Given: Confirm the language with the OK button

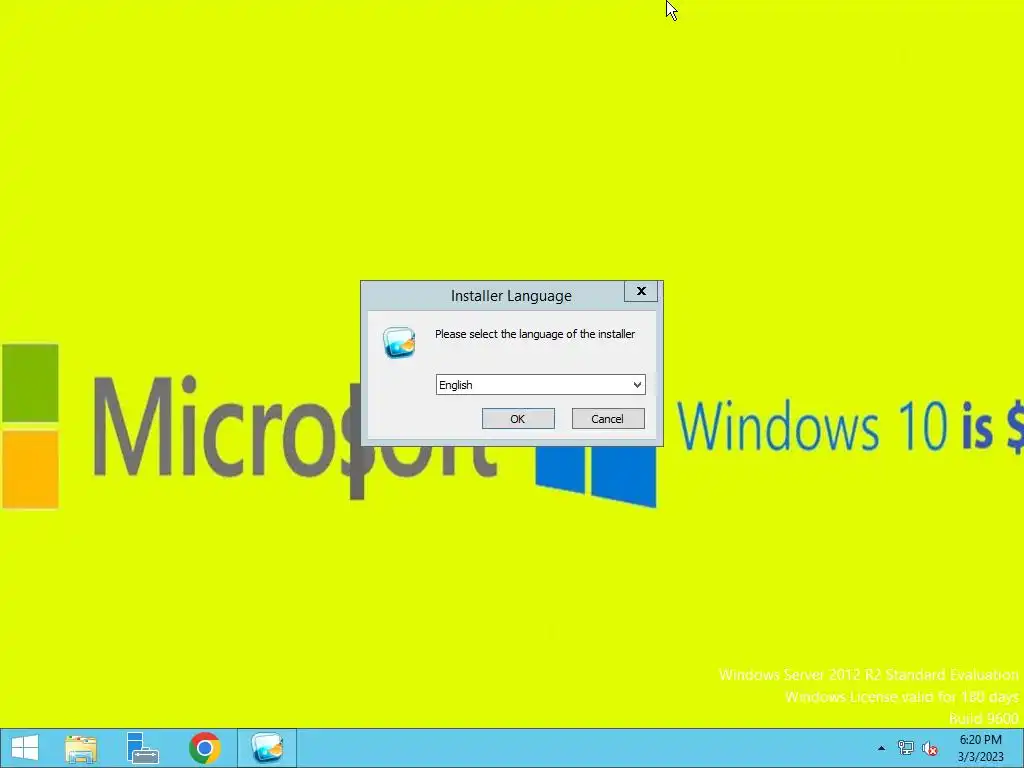Looking at the screenshot, I should pyautogui.click(x=518, y=419).
